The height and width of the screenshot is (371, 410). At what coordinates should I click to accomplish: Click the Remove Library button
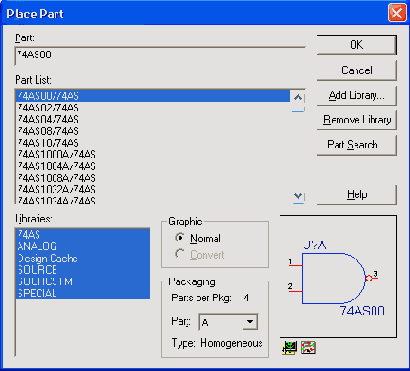pos(356,120)
